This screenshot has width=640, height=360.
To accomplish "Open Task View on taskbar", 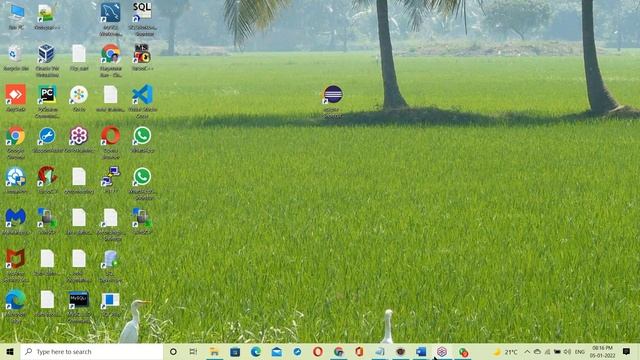I will (x=193, y=351).
